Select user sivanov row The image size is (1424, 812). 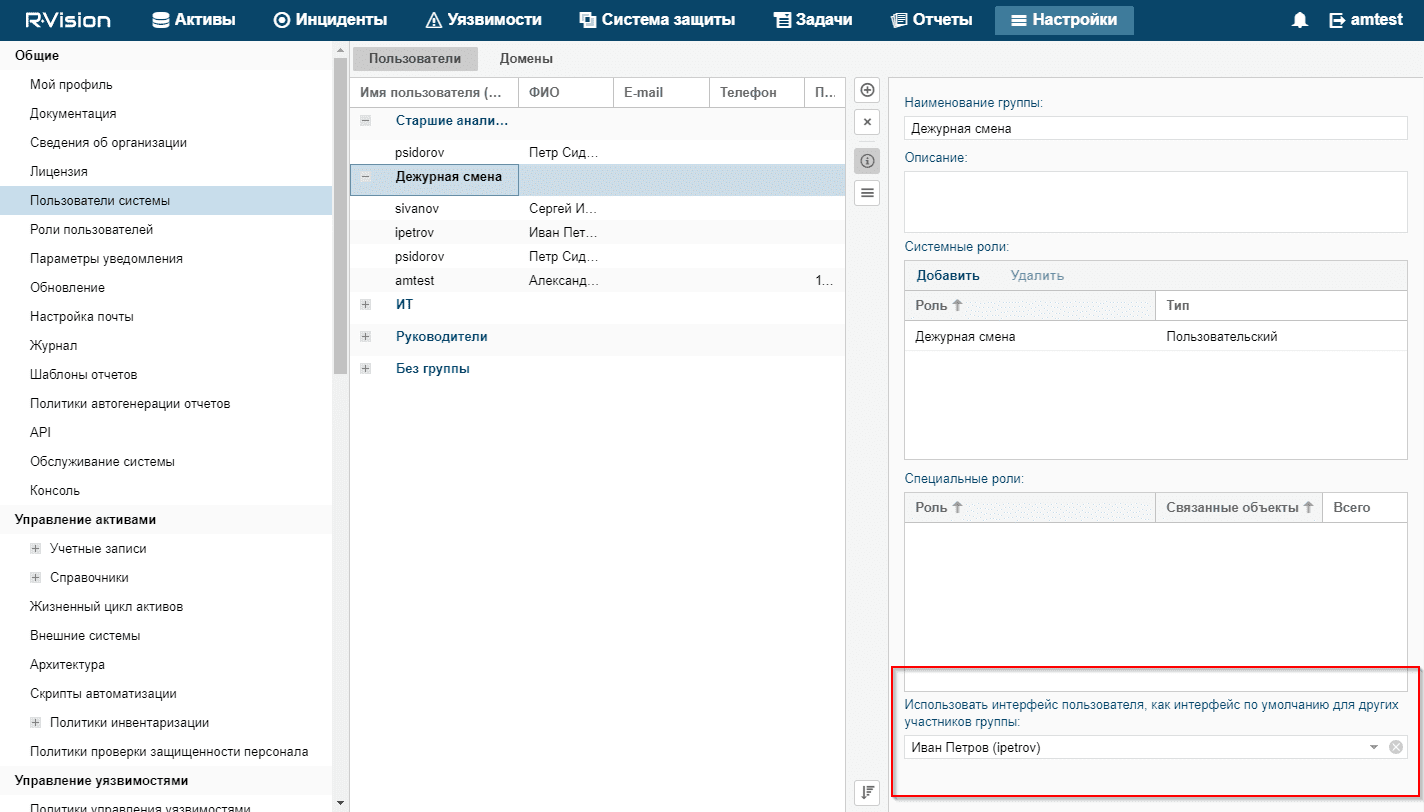point(418,209)
